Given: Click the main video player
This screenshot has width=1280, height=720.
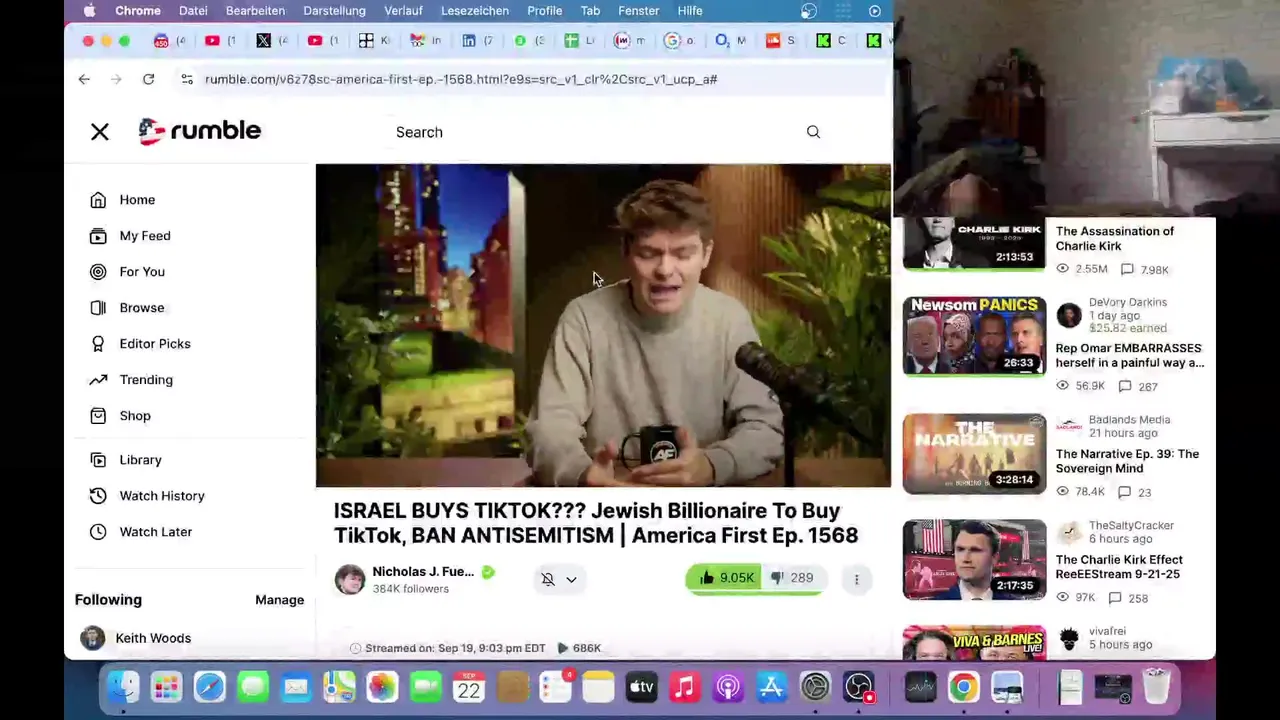Looking at the screenshot, I should pos(603,326).
